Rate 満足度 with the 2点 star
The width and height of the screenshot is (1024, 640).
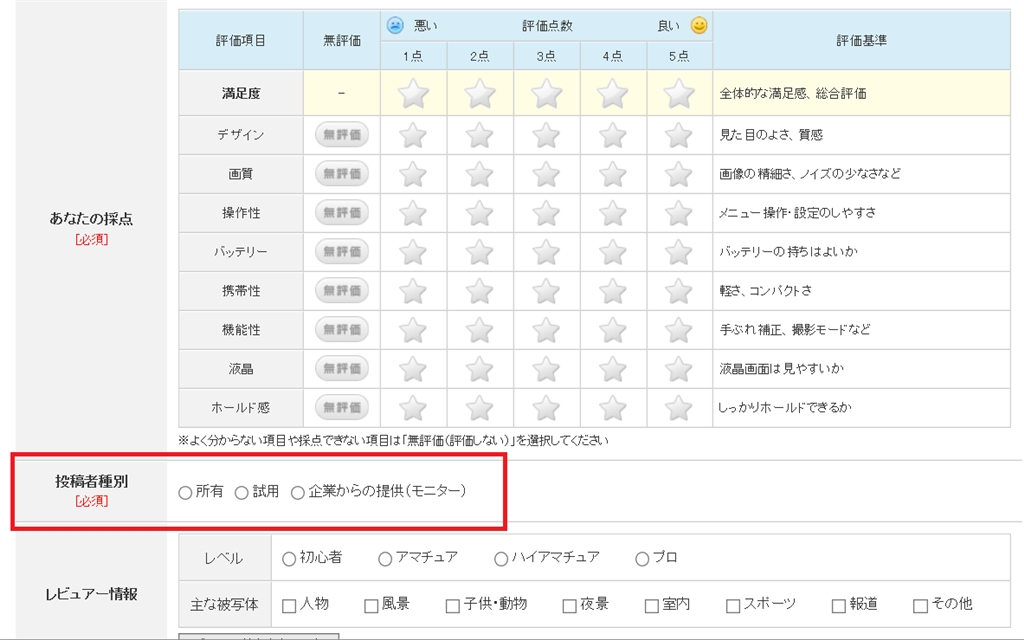coord(479,93)
